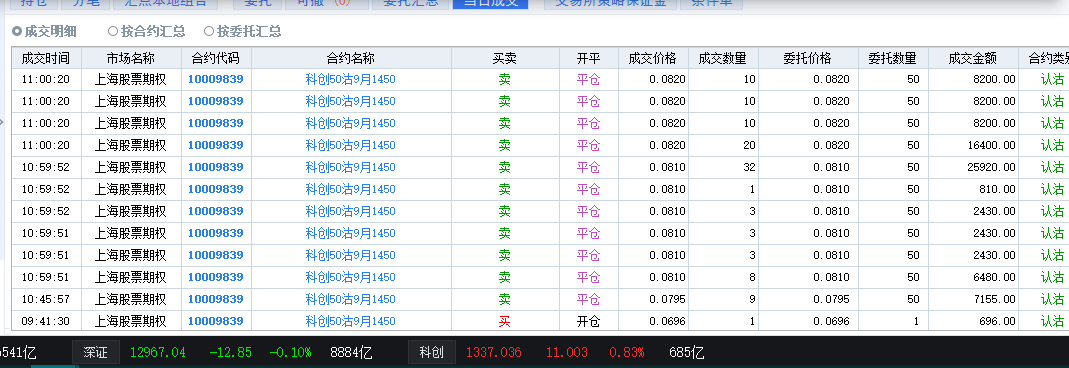The image size is (1069, 368).
Task: Select the 09:41:30 trade time cell
Action: click(x=46, y=321)
